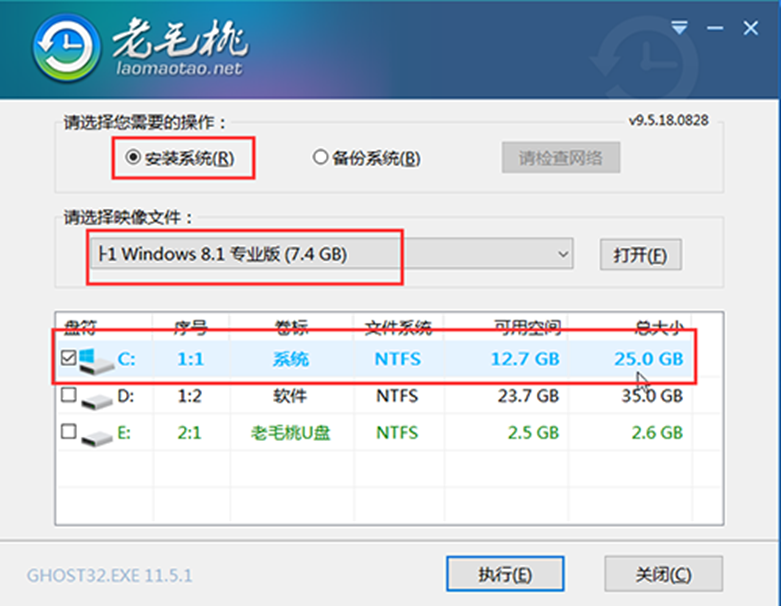Click the 23.7 GB free space value
781x606 pixels.
[528, 396]
